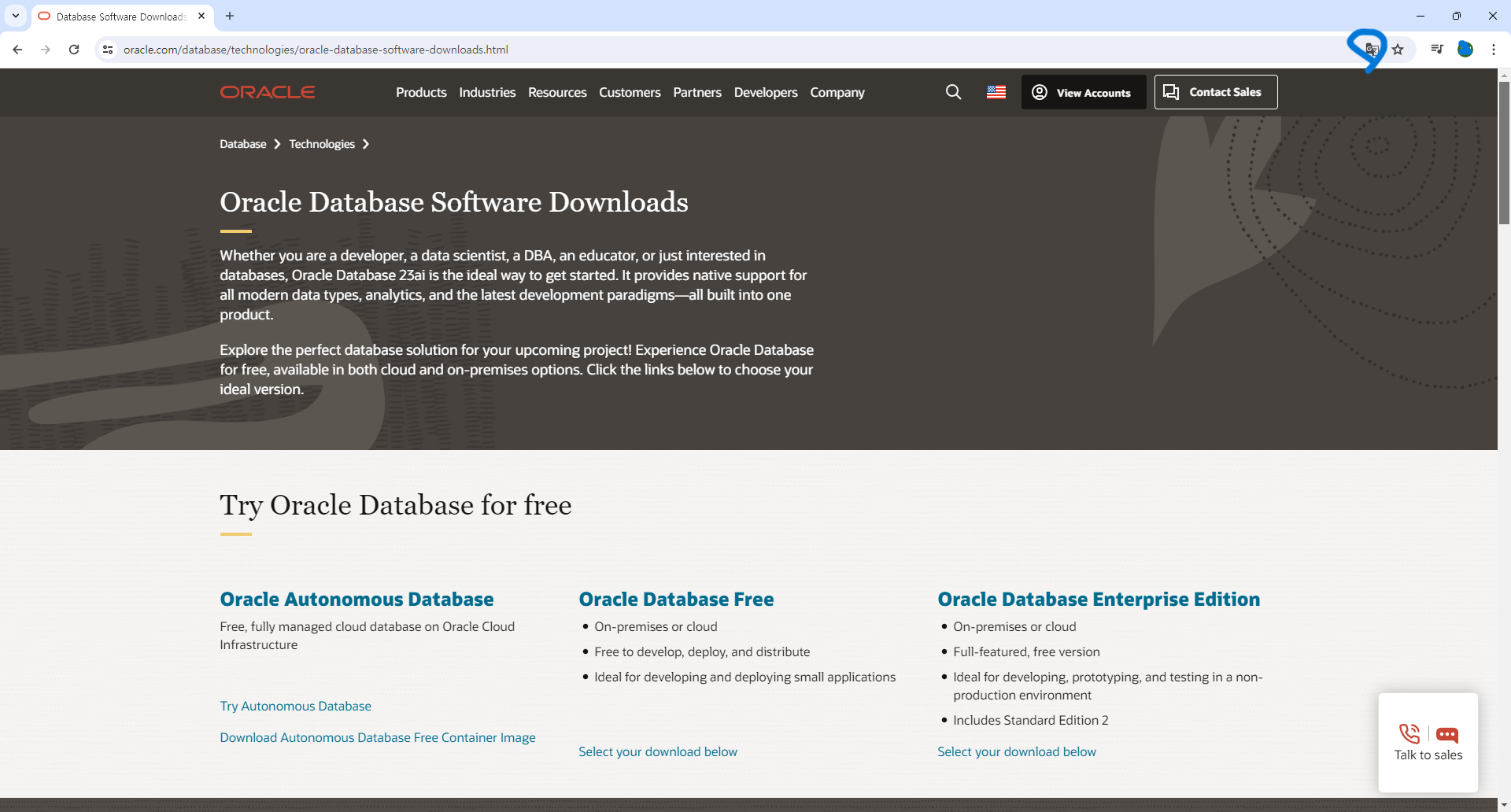Click the translate page icon in address bar

click(x=1372, y=50)
